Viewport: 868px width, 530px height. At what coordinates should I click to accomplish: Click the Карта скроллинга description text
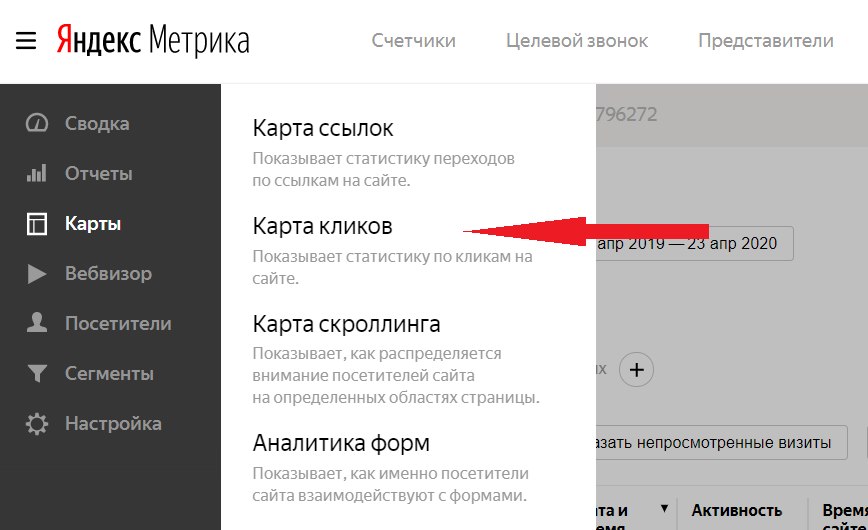click(x=396, y=375)
